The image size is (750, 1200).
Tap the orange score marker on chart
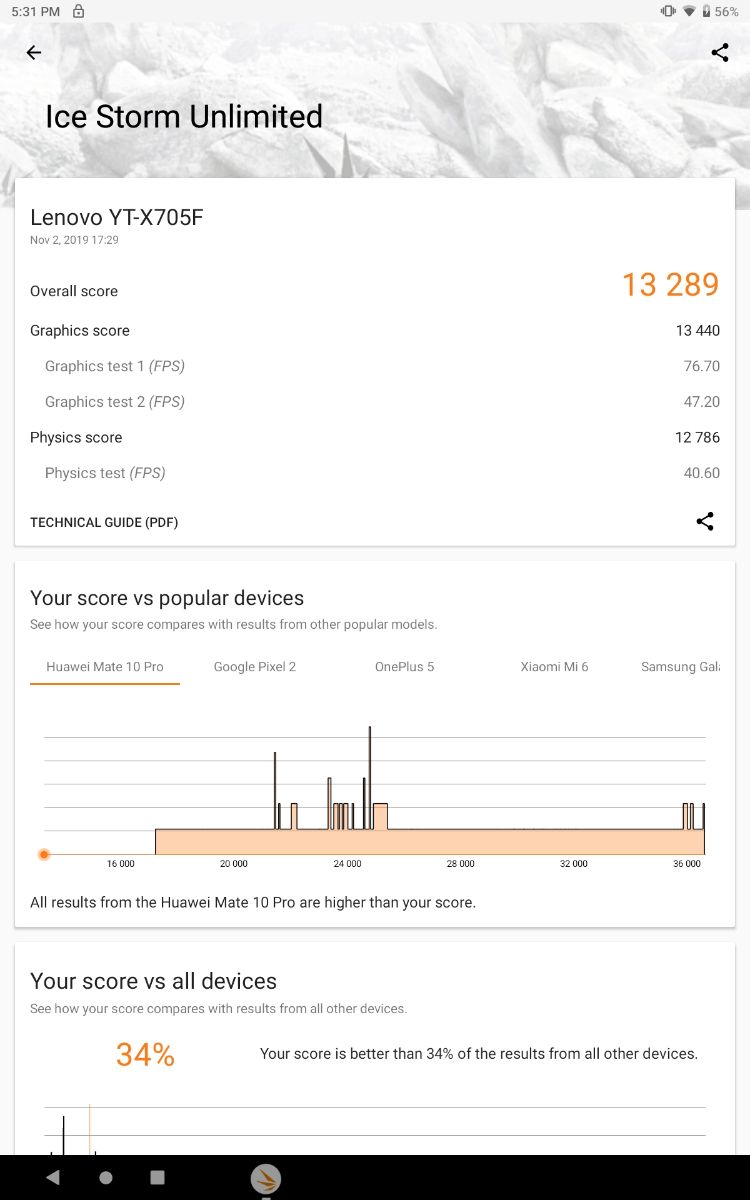click(44, 854)
